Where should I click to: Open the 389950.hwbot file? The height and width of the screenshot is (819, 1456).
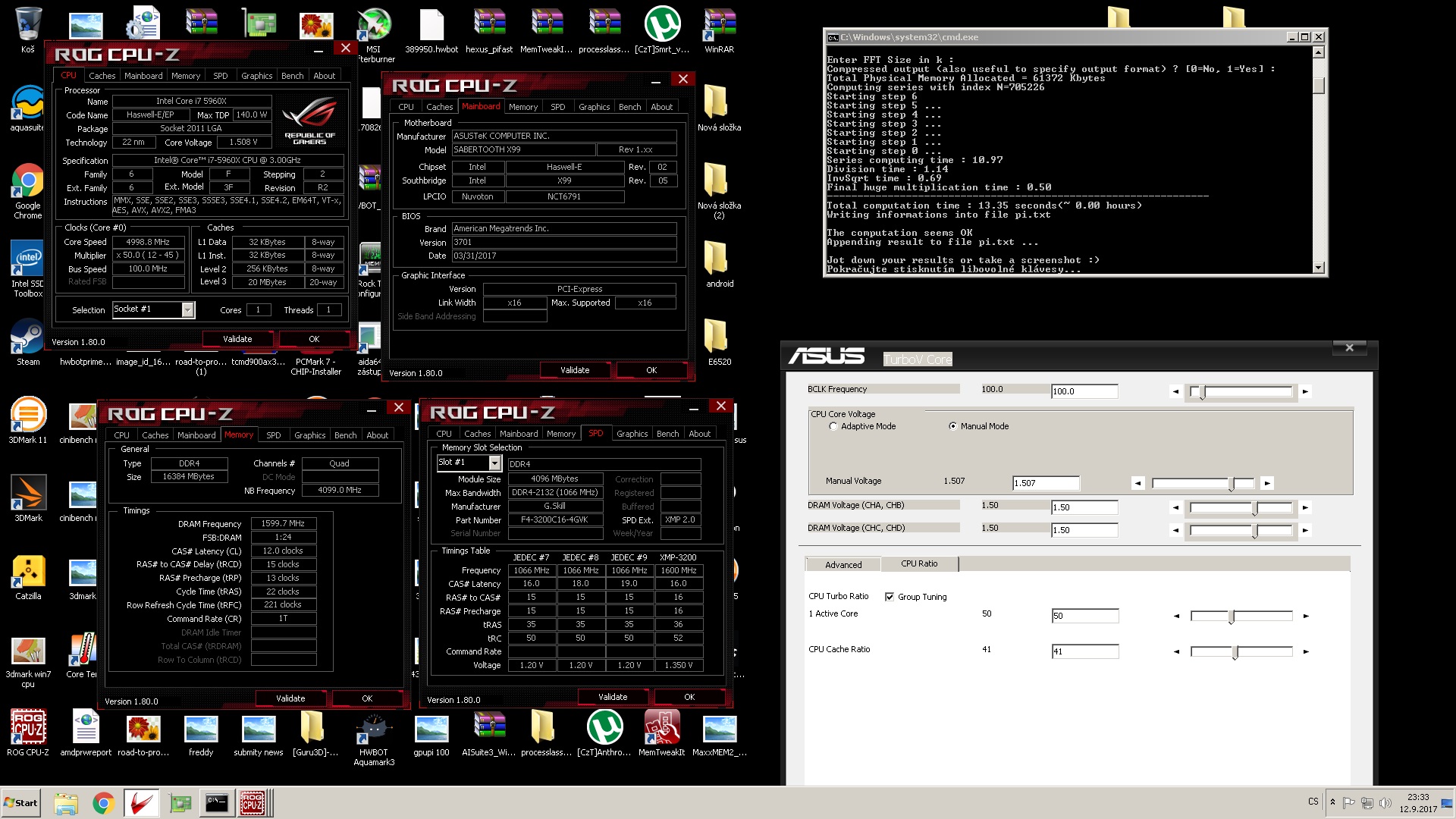[431, 30]
